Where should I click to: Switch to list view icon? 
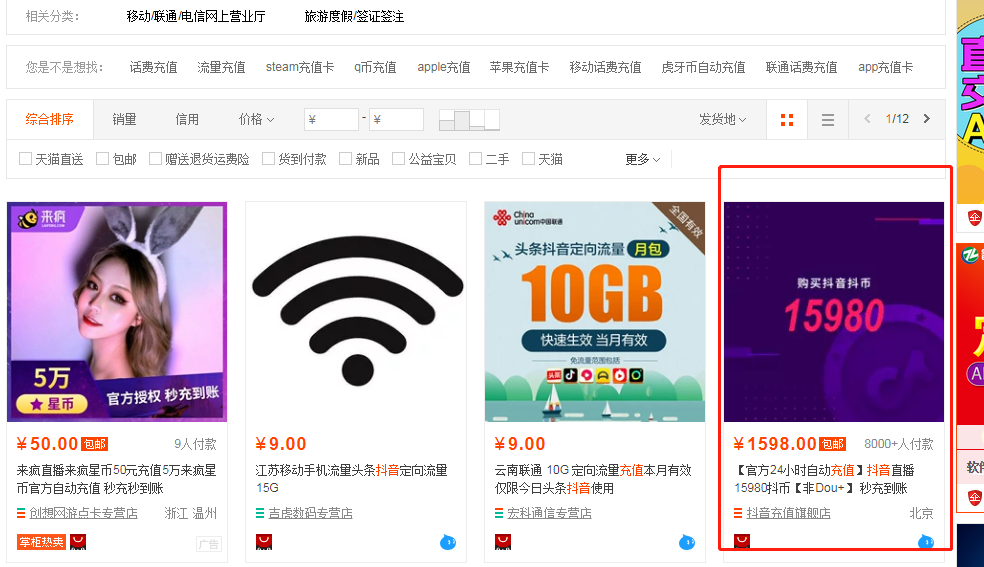[828, 120]
